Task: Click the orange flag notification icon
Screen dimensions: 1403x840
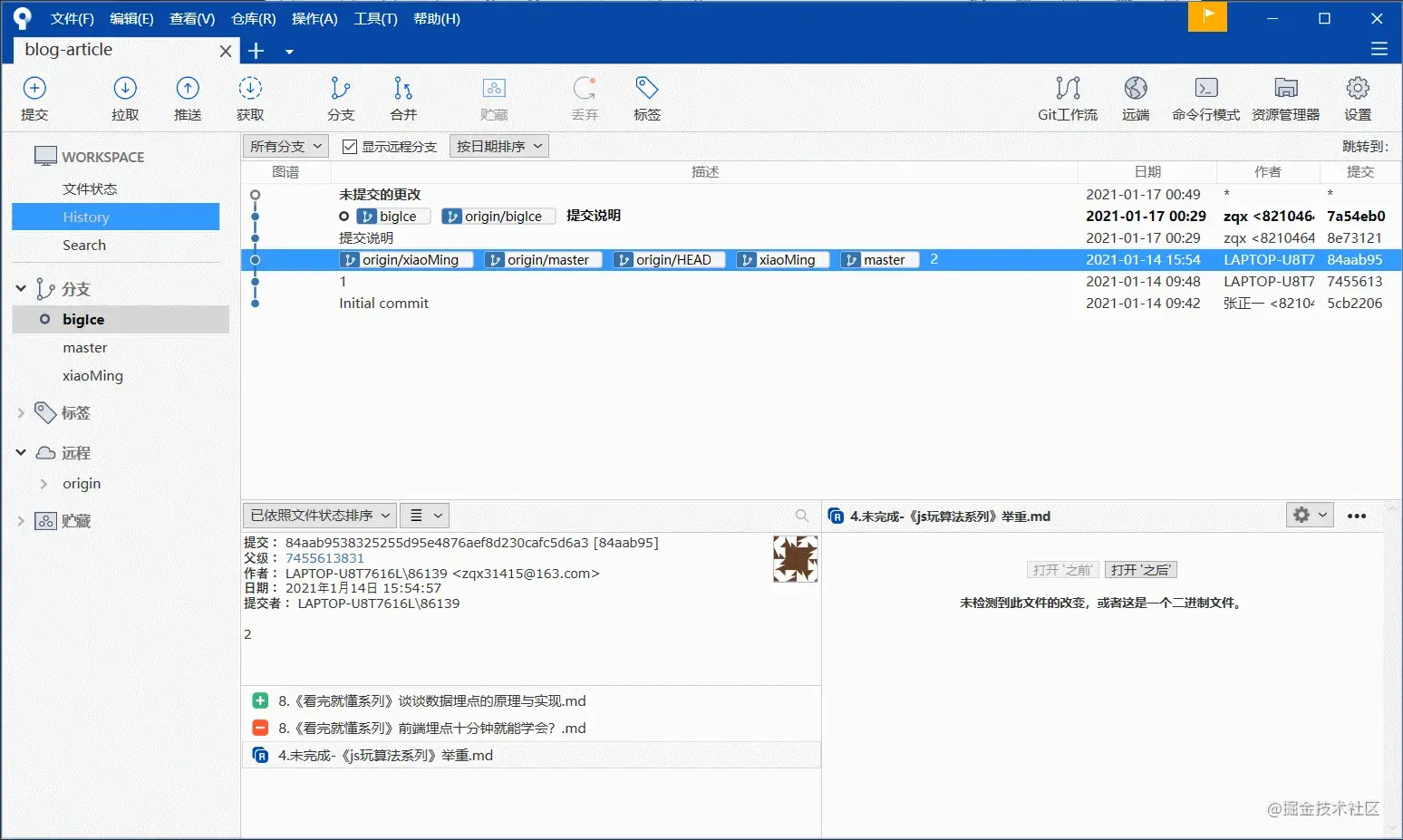Action: pos(1207,16)
